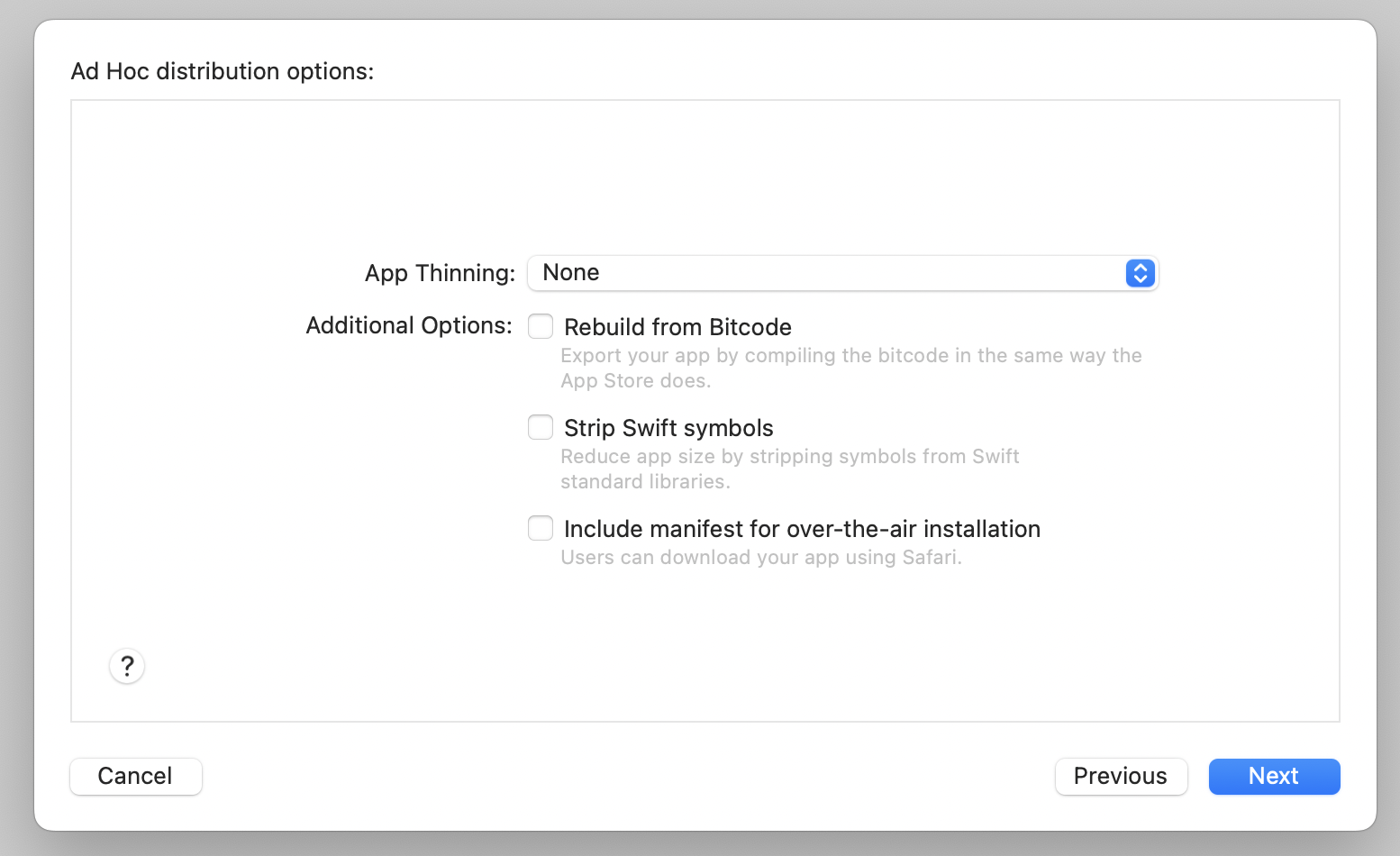Continue with the blue Next button
1400x856 pixels.
pos(1274,776)
